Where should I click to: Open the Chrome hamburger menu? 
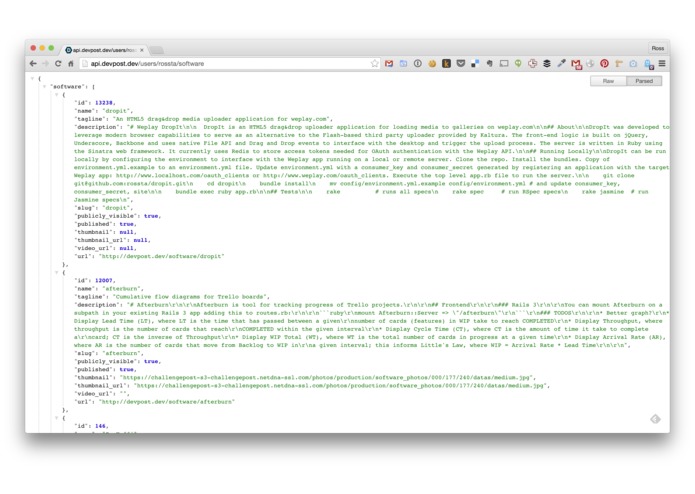(662, 63)
